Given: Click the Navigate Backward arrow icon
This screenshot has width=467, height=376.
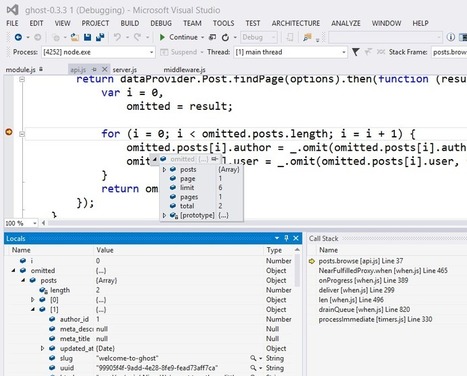Looking at the screenshot, I should (x=18, y=37).
